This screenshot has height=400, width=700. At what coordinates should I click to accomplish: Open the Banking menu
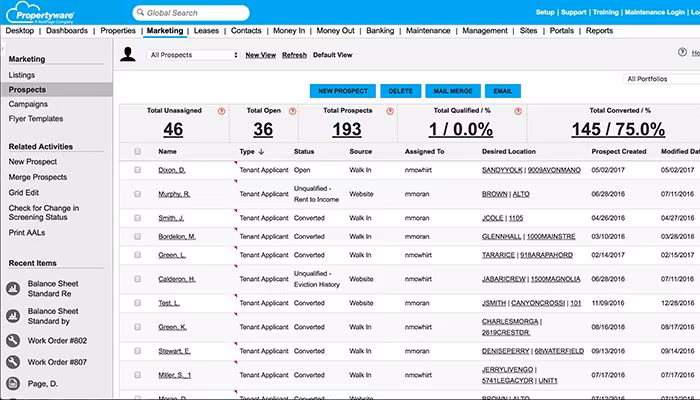click(380, 31)
